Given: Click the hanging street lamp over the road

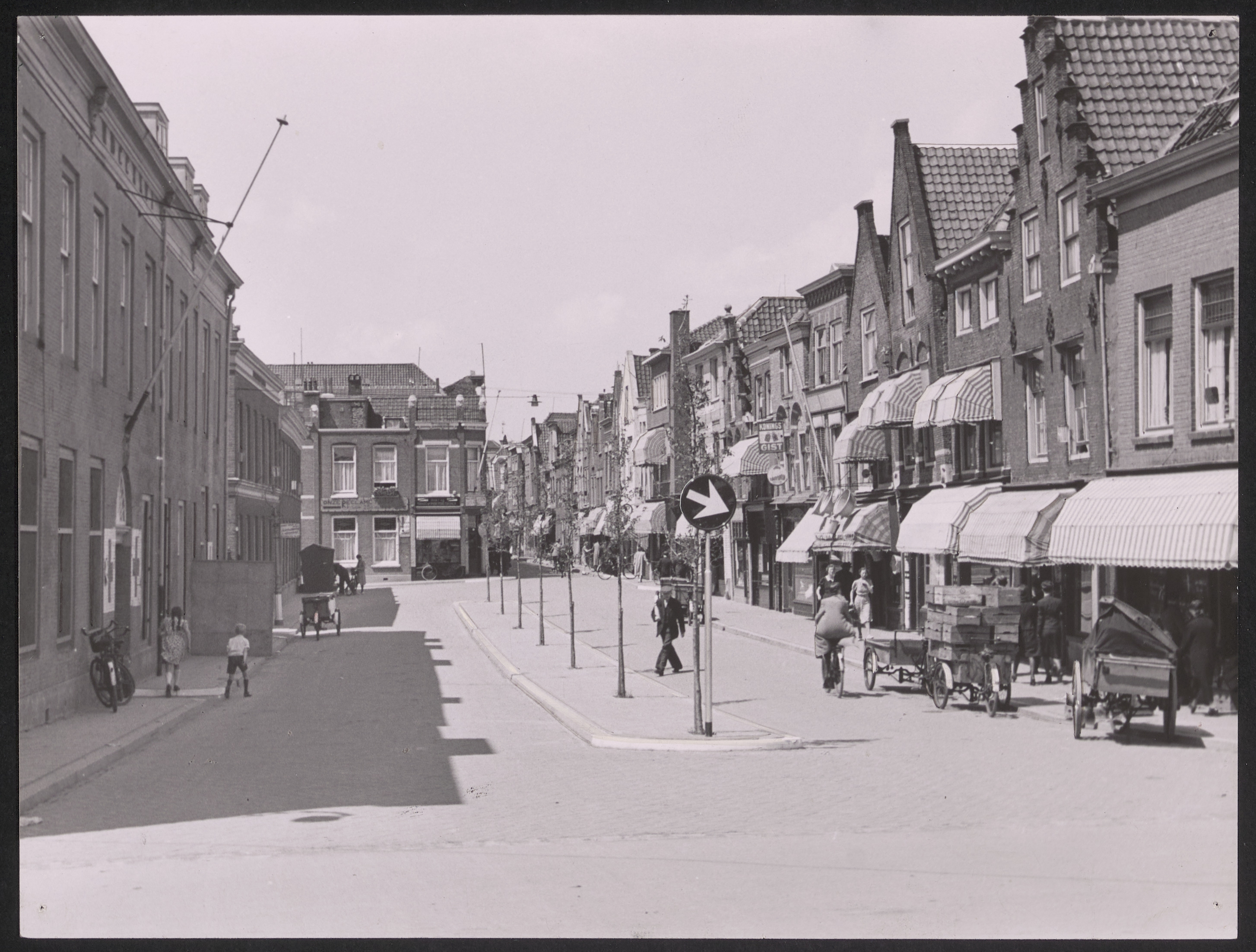Looking at the screenshot, I should click(534, 401).
